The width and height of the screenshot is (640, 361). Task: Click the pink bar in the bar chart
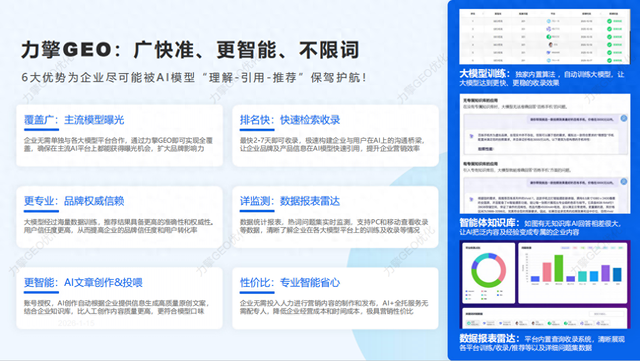pos(547,272)
